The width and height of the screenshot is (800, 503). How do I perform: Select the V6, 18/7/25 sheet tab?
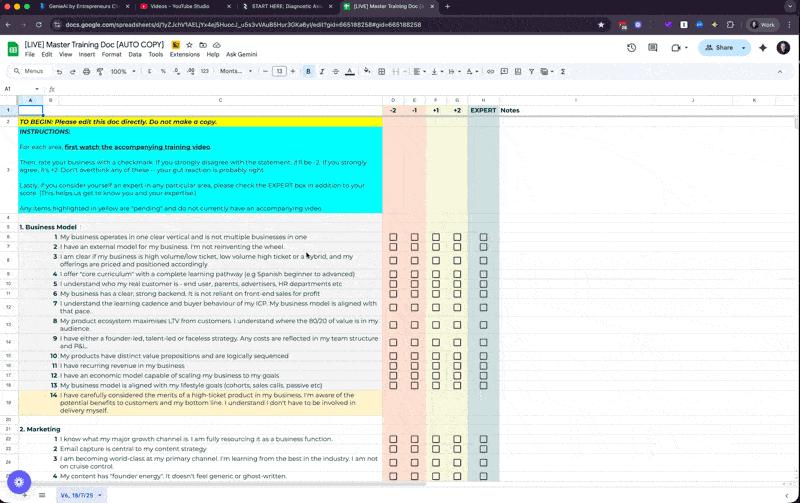pyautogui.click(x=81, y=495)
